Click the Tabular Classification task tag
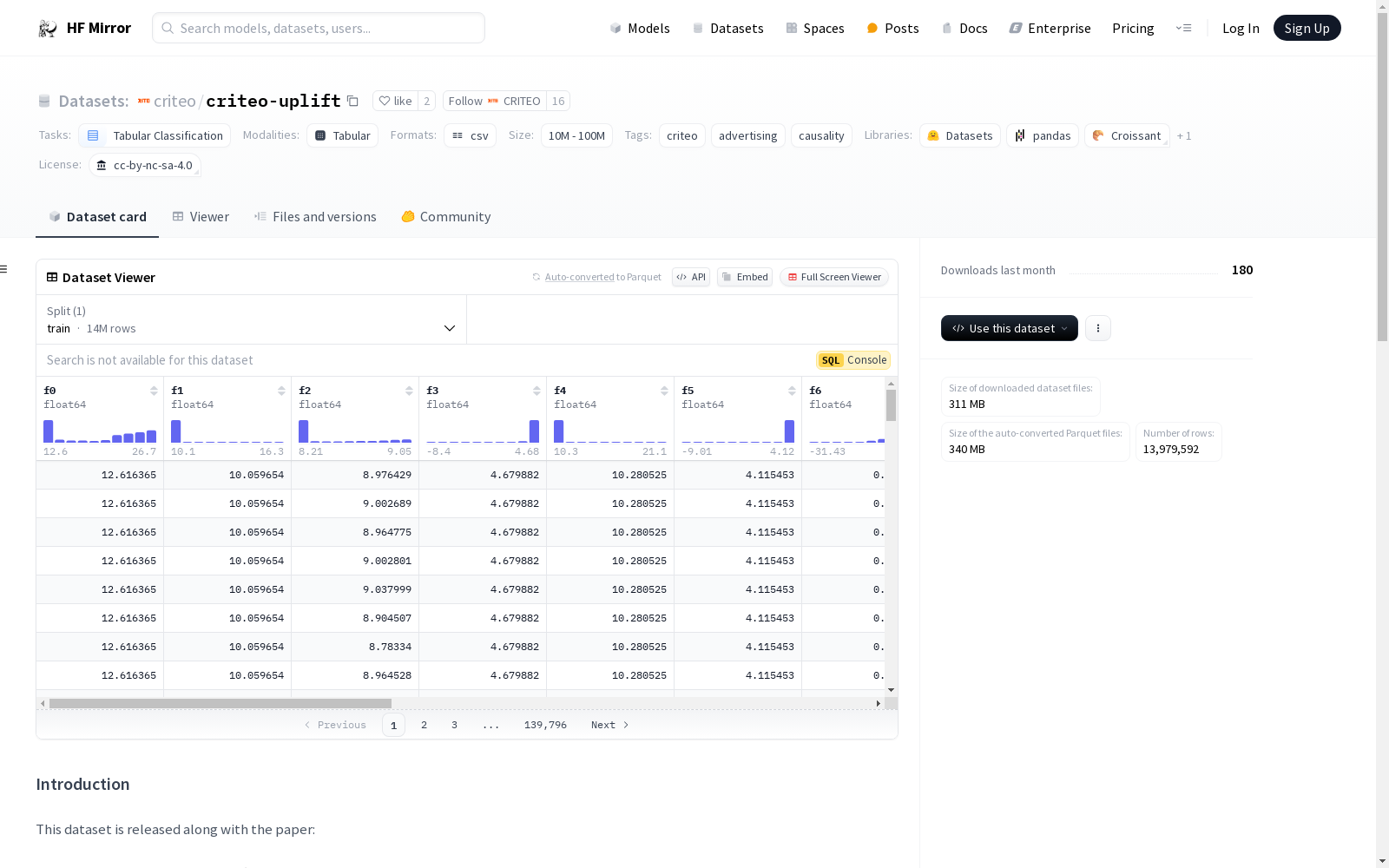 155,135
